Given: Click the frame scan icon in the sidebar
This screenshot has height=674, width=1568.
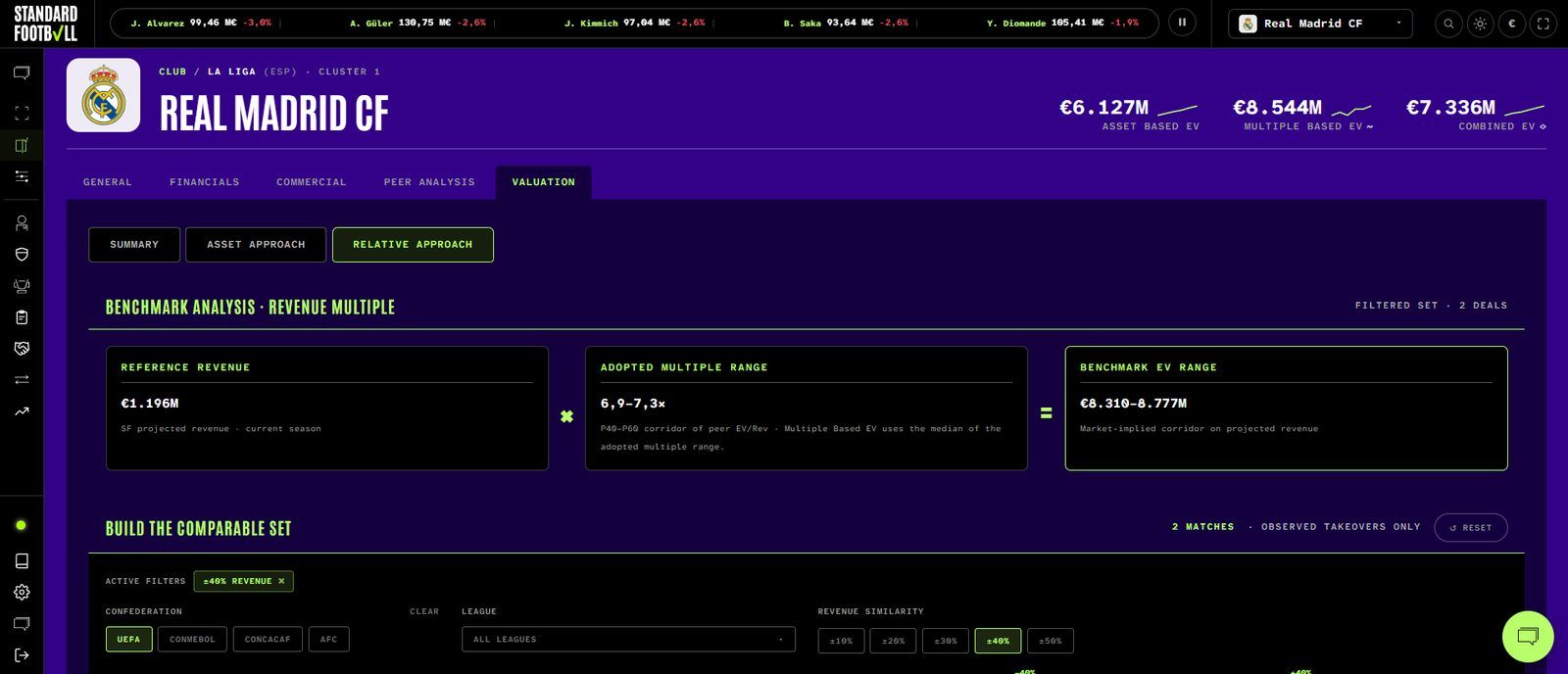Looking at the screenshot, I should coord(22,113).
